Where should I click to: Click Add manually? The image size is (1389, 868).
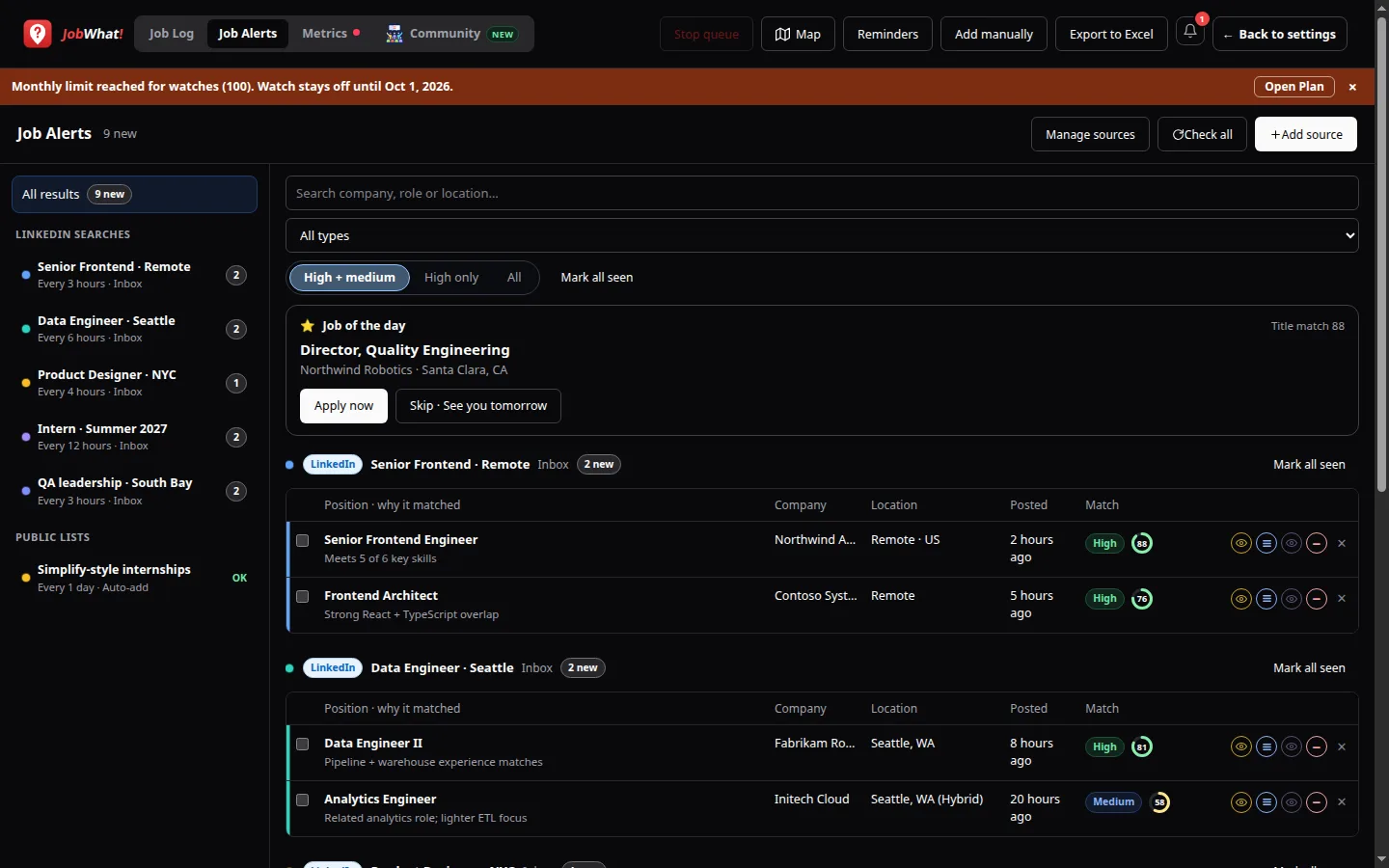[x=994, y=34]
